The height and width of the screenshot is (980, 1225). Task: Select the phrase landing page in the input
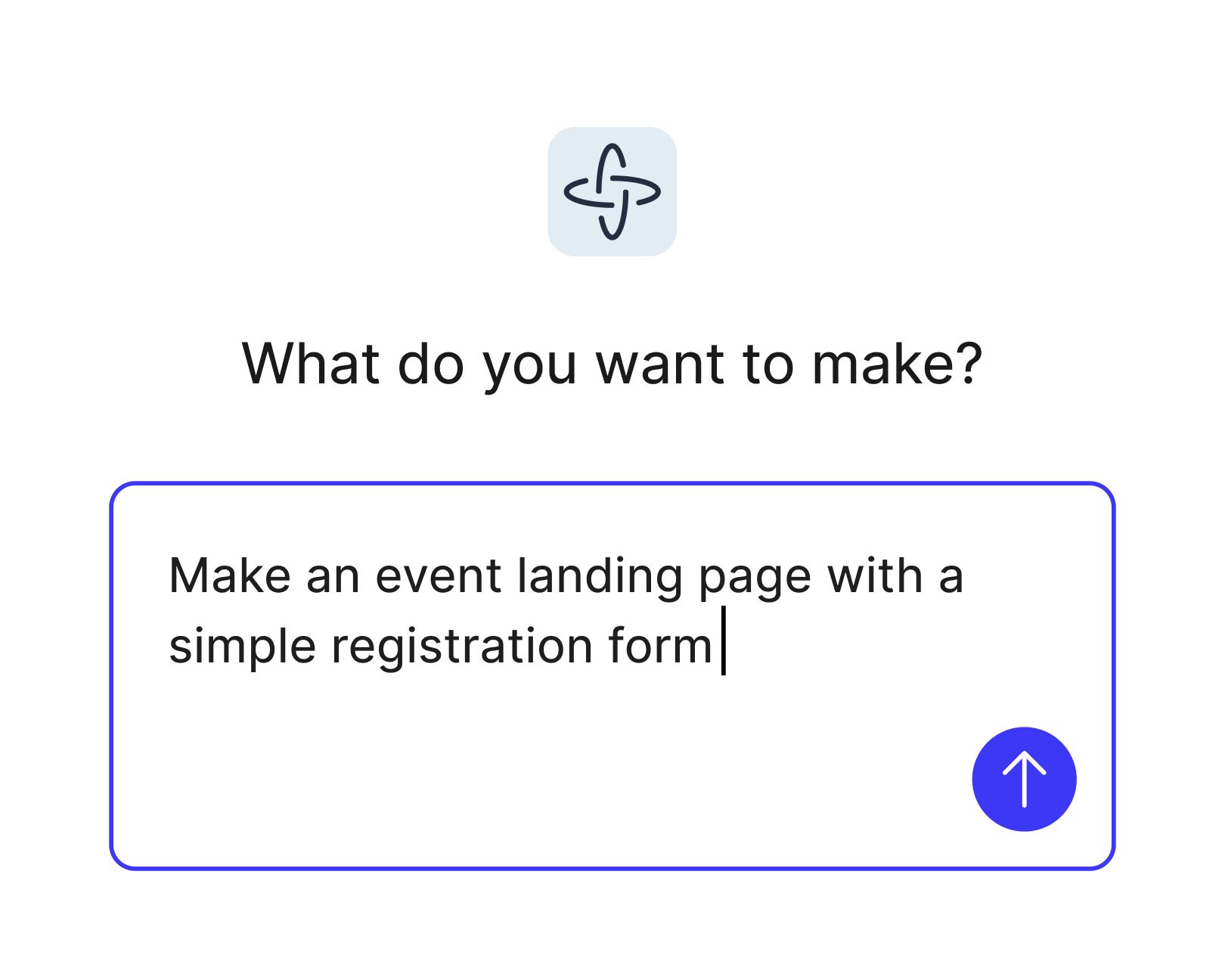click(660, 576)
